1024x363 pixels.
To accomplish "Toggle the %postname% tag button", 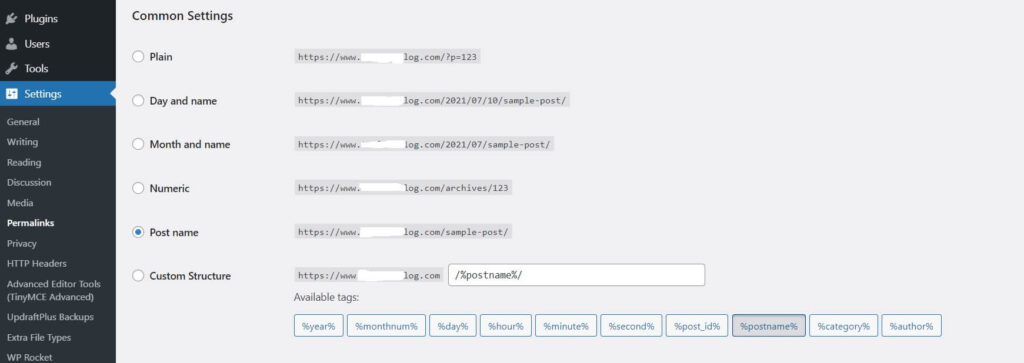I will (769, 326).
